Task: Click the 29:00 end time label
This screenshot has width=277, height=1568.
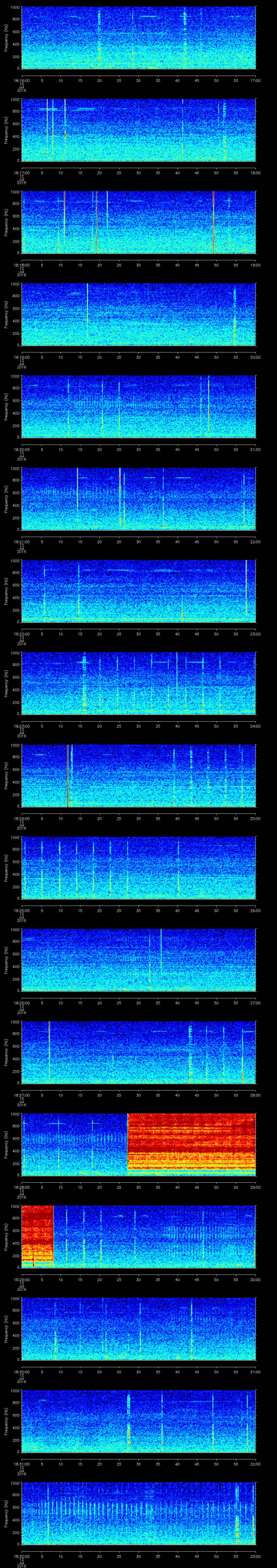Action: click(255, 1187)
